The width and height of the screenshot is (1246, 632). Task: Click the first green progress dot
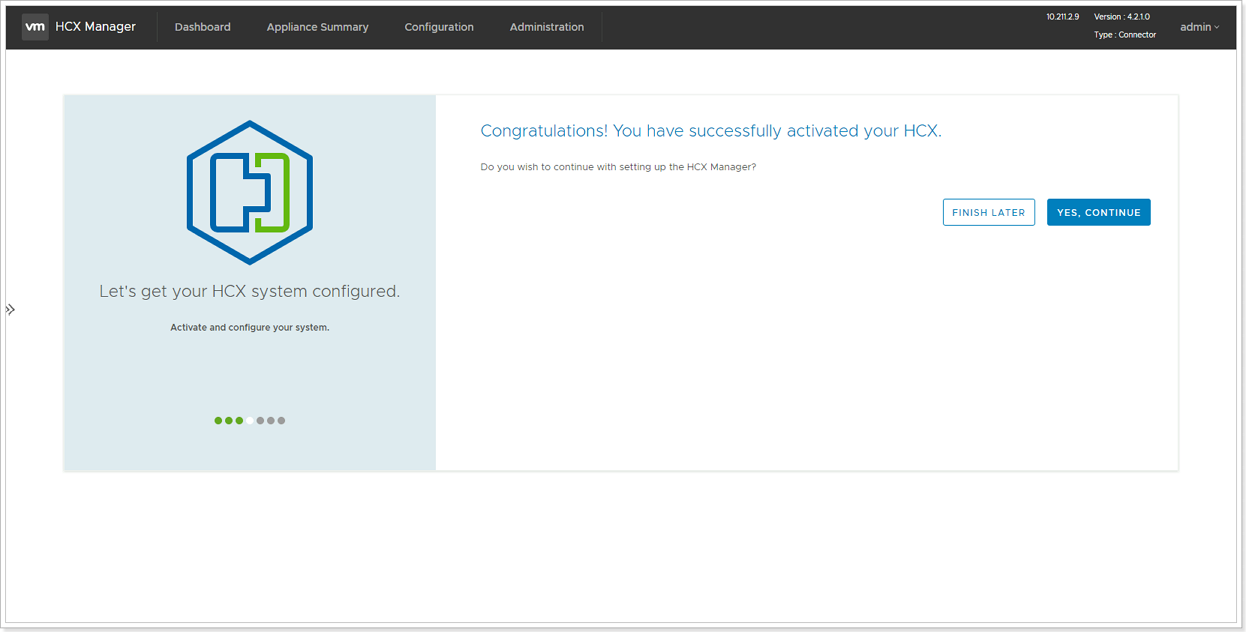pyautogui.click(x=217, y=420)
